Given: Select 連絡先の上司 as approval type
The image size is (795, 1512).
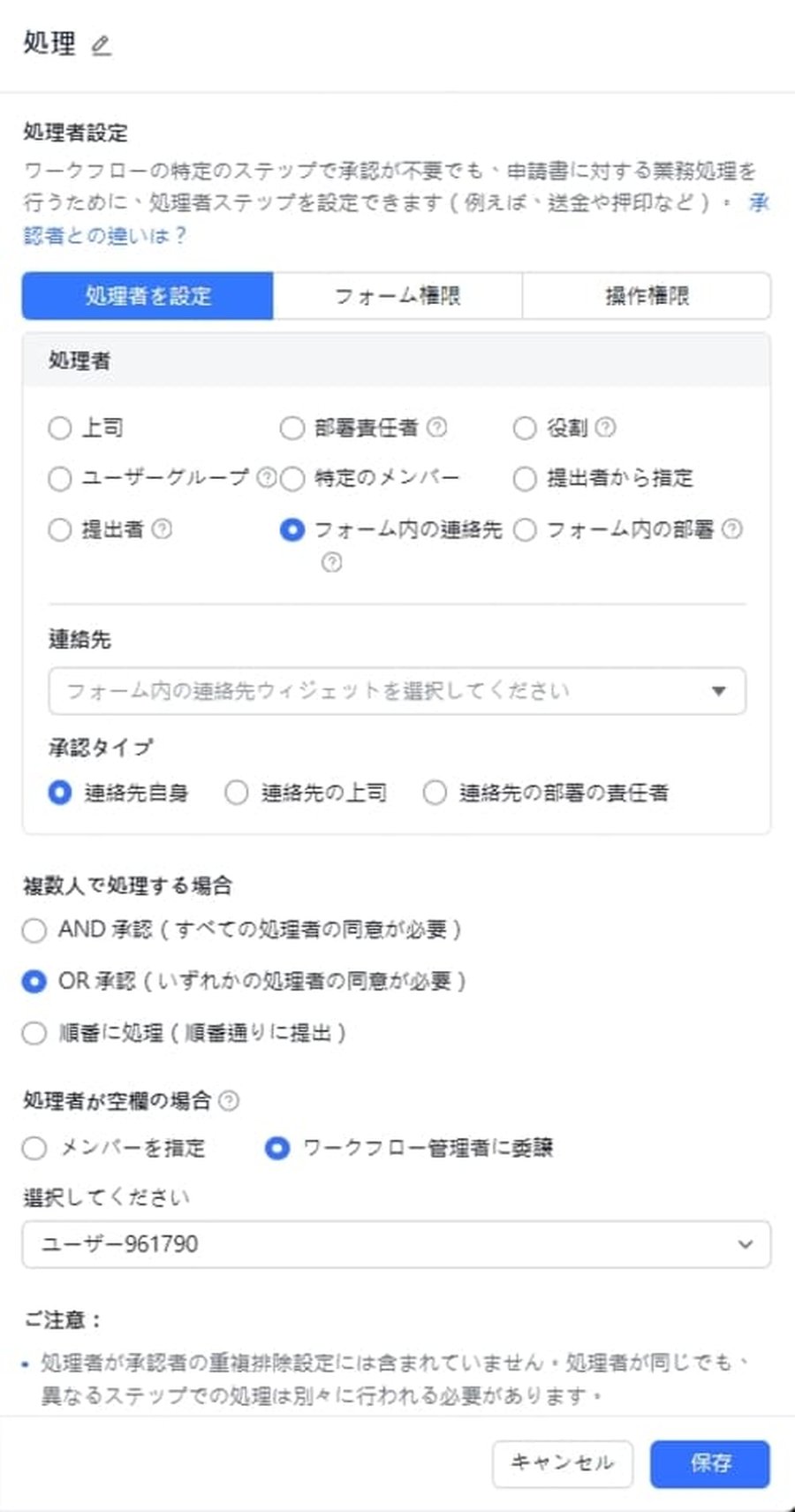Looking at the screenshot, I should [236, 793].
